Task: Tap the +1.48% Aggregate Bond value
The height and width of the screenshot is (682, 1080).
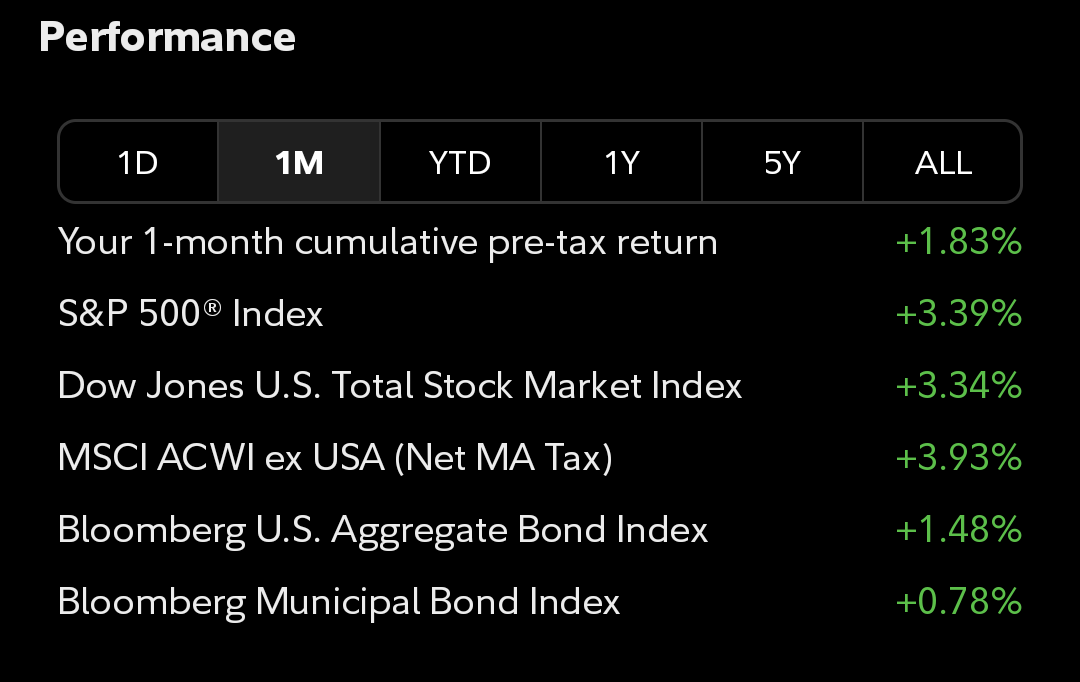Action: [959, 529]
